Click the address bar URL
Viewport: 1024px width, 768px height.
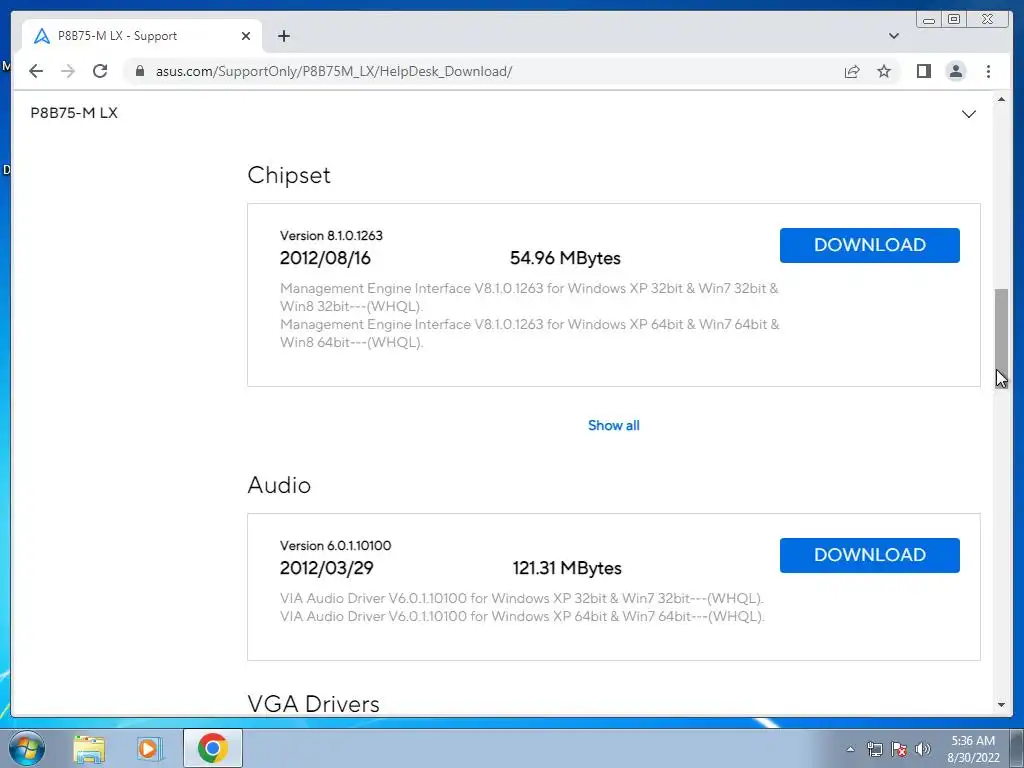click(x=334, y=71)
